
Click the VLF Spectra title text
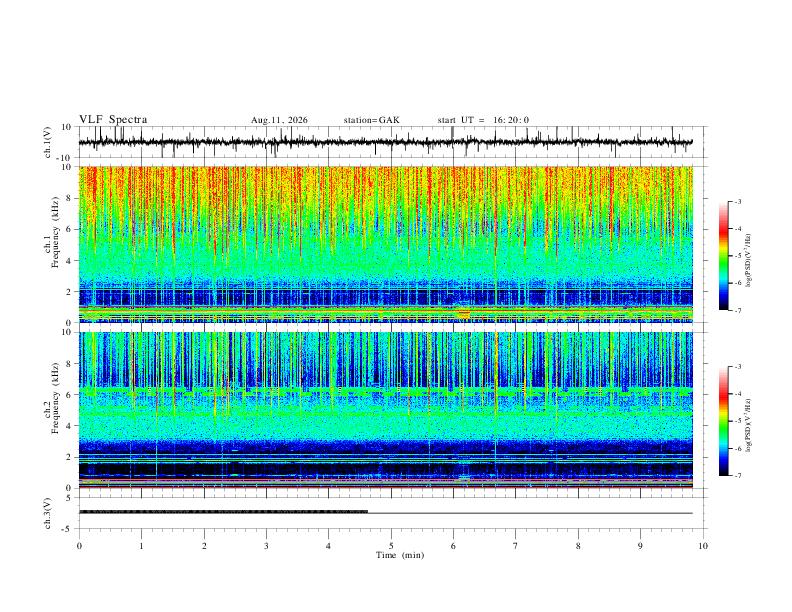pos(113,120)
